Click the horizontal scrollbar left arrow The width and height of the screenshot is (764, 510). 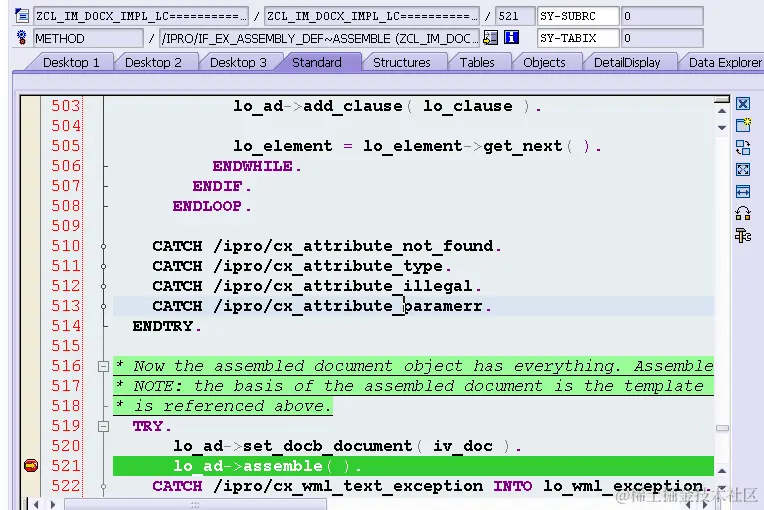[37, 505]
